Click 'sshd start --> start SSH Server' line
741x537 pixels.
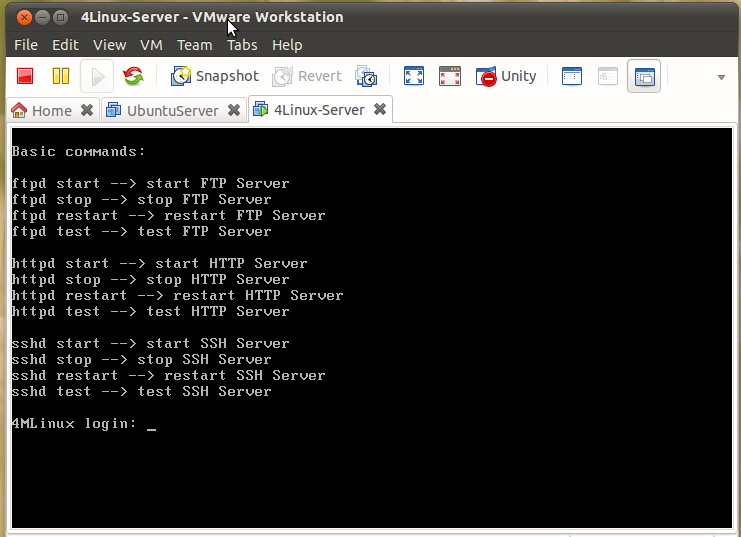[x=150, y=343]
